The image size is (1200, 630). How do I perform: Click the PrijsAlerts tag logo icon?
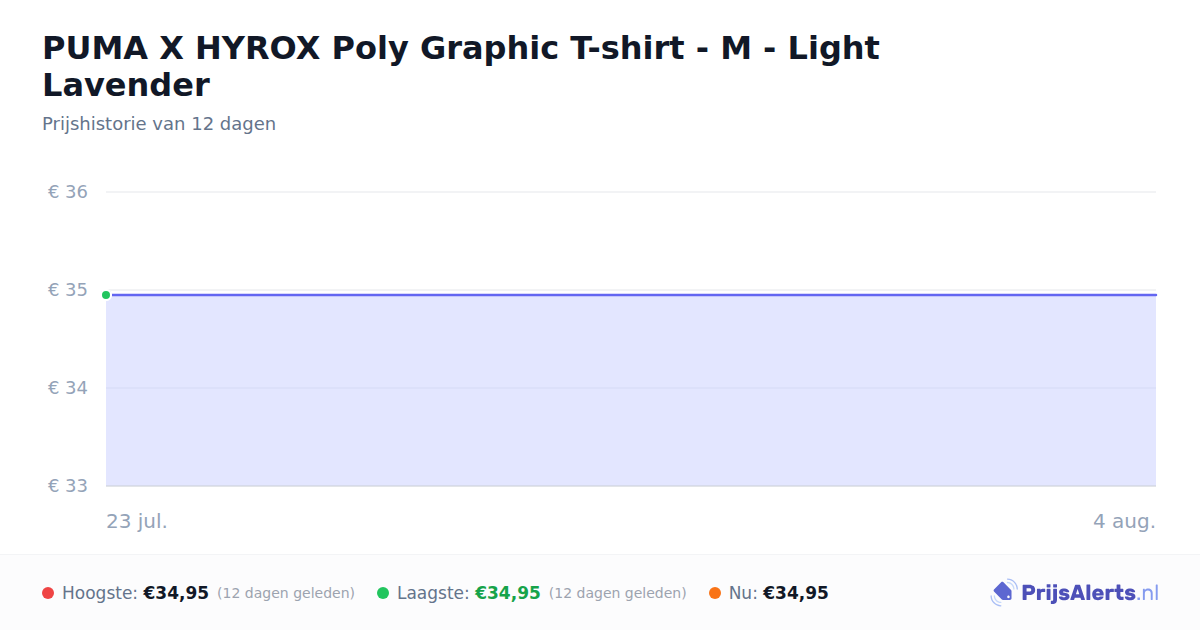tap(1003, 593)
